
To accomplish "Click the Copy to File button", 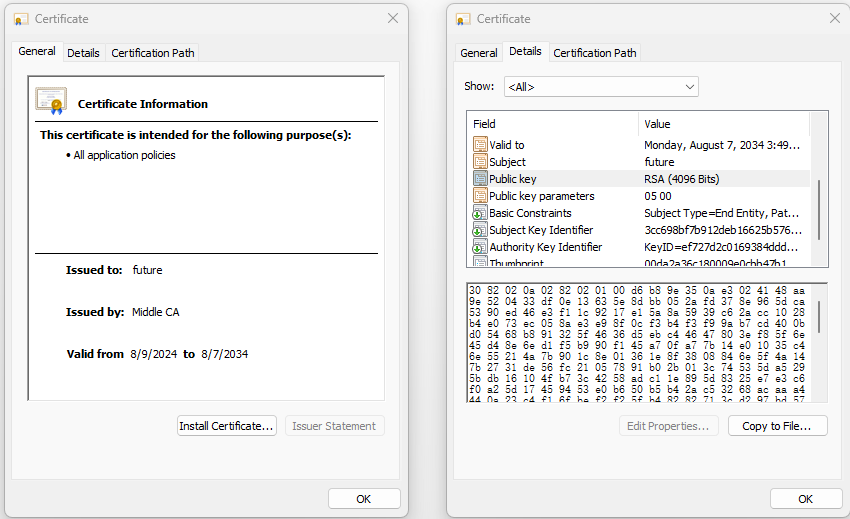I will coord(777,426).
